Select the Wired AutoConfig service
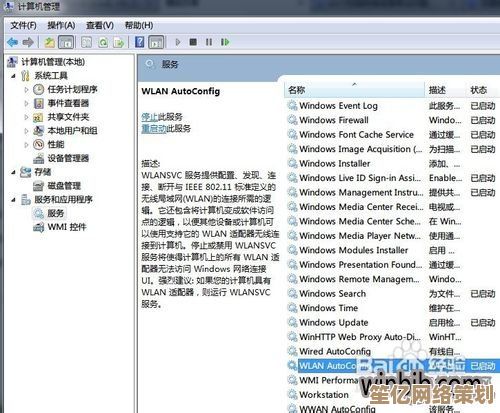Image resolution: width=500 pixels, height=413 pixels. [393, 351]
